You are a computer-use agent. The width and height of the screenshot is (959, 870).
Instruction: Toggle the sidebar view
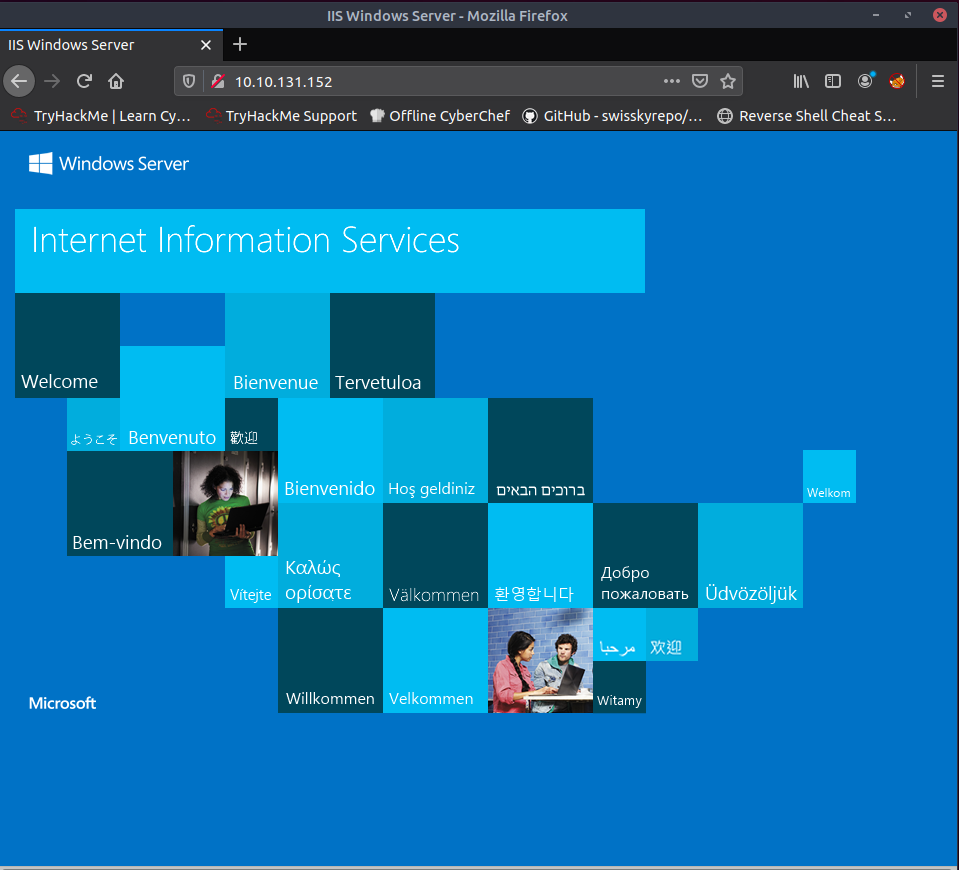833,81
